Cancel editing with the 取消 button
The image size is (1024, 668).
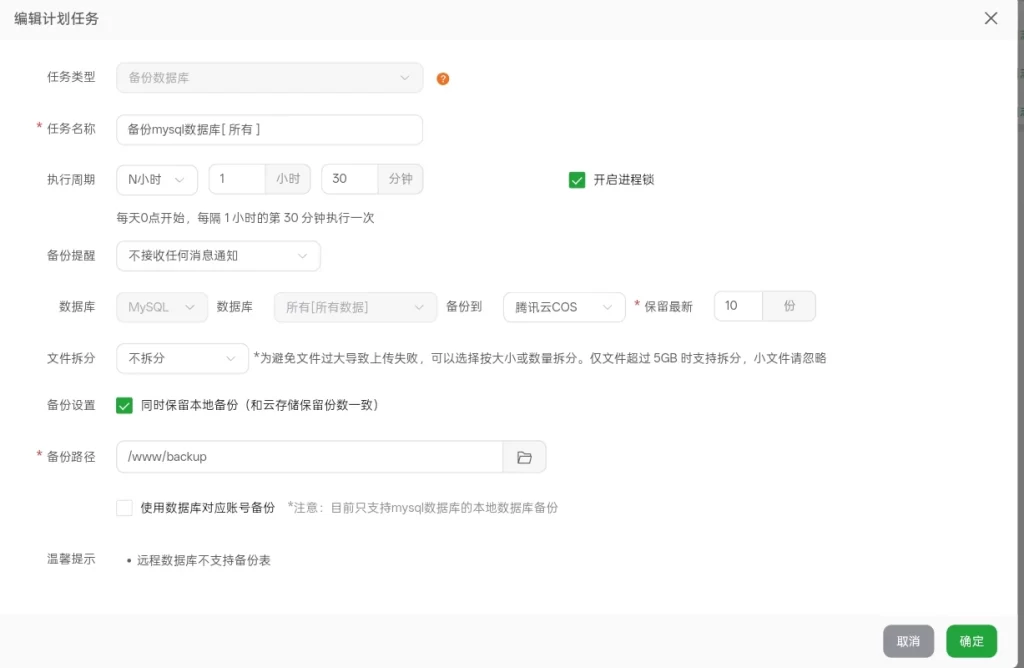pos(908,641)
